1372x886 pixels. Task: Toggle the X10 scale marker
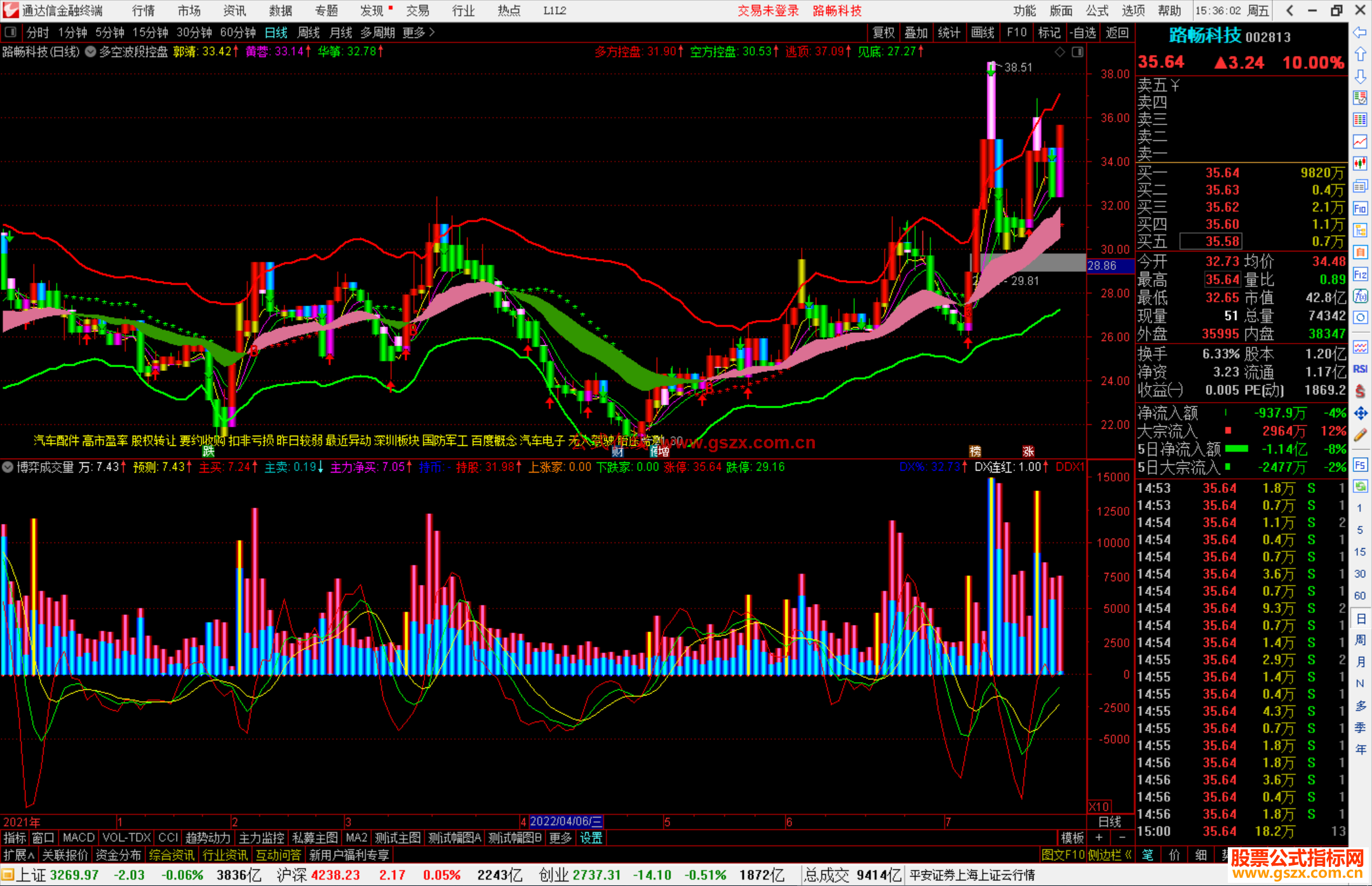[1100, 807]
